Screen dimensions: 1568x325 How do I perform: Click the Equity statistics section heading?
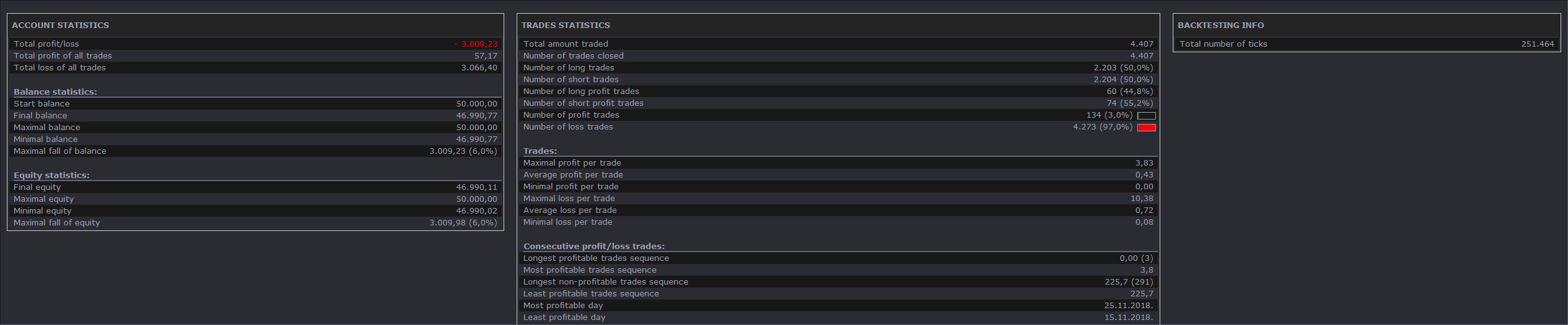(x=52, y=175)
